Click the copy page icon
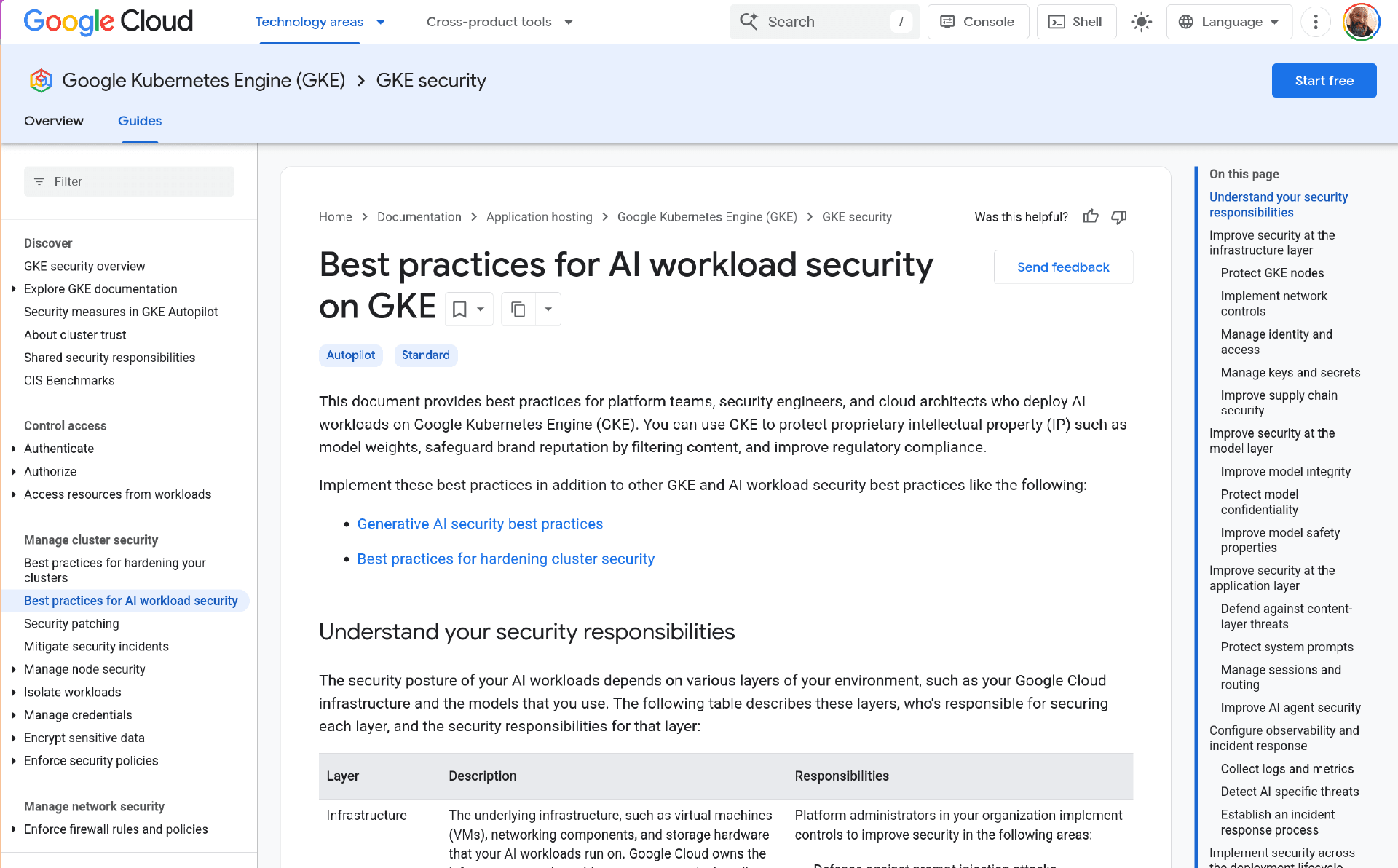1398x868 pixels. coord(518,309)
